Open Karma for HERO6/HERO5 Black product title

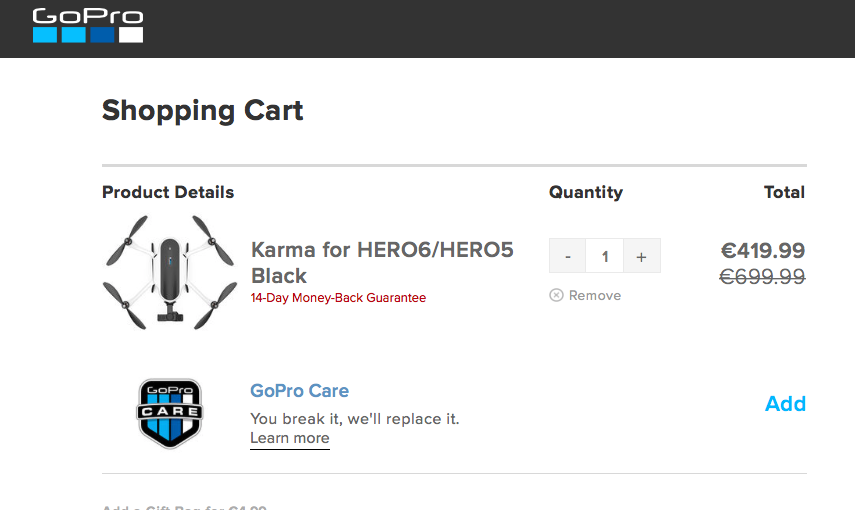382,262
